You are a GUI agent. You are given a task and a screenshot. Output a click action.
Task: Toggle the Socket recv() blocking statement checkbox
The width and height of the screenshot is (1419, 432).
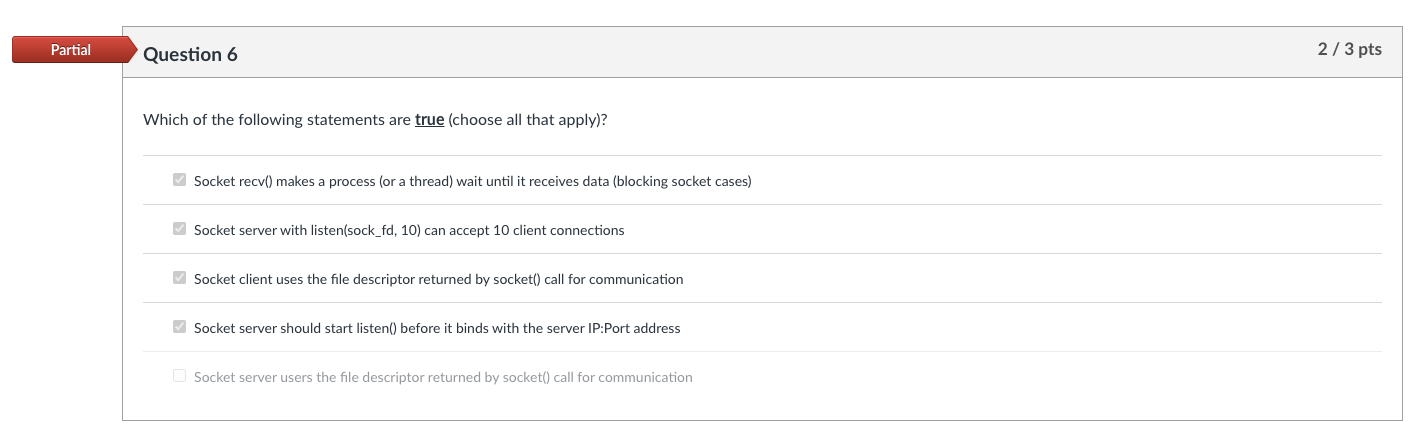180,181
